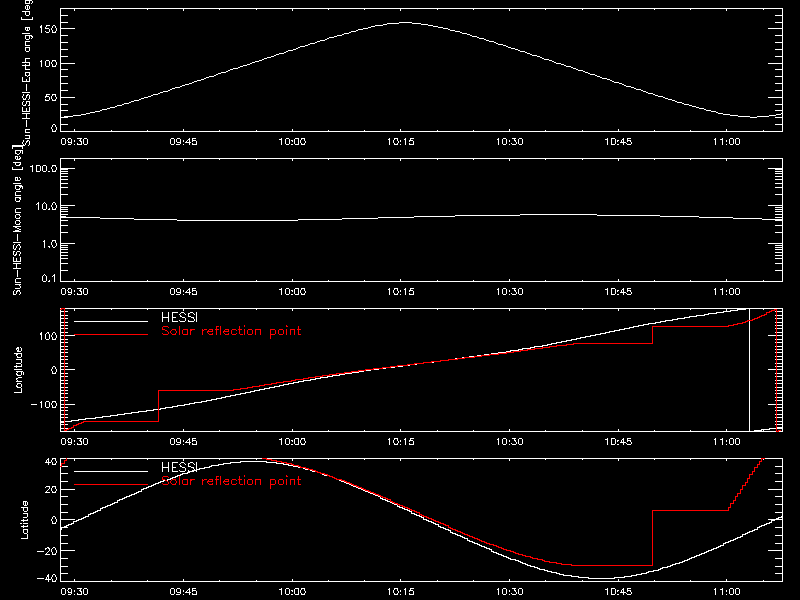Click the 40 tick on Latitude axis

click(x=51, y=461)
